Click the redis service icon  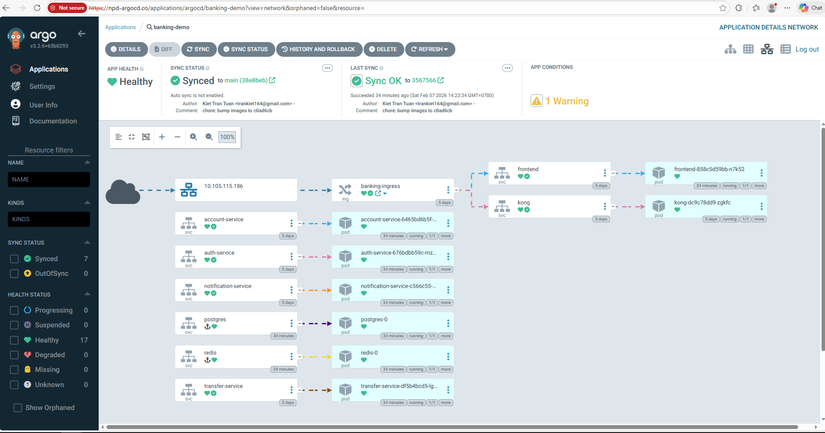coord(189,356)
